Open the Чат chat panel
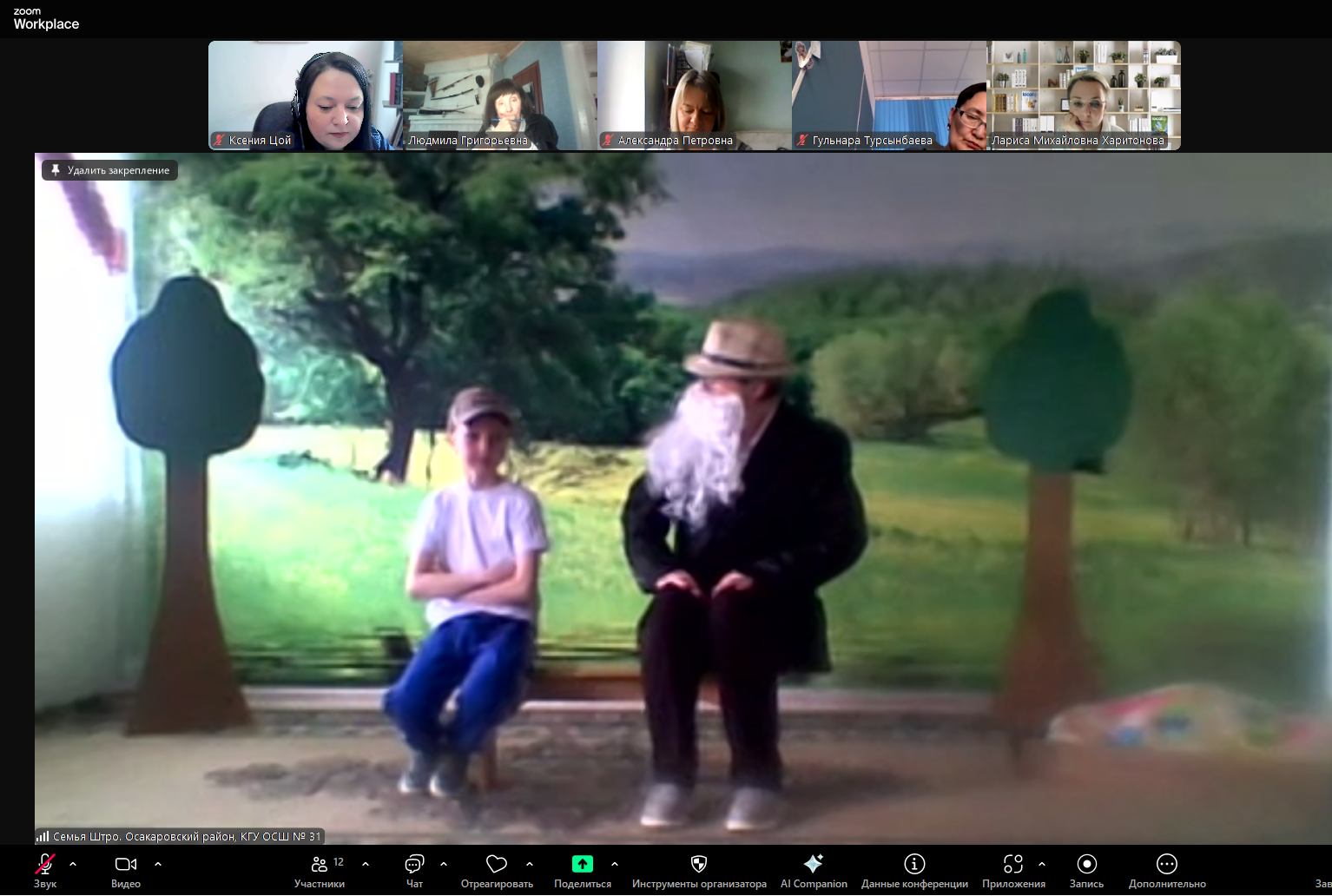This screenshot has height=896, width=1332. (414, 864)
